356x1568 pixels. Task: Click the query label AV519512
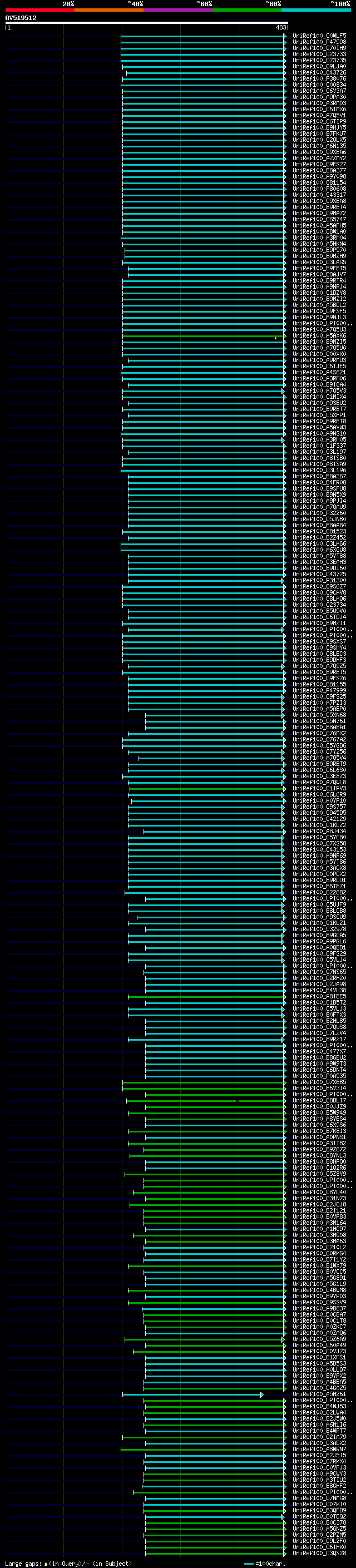[x=21, y=18]
